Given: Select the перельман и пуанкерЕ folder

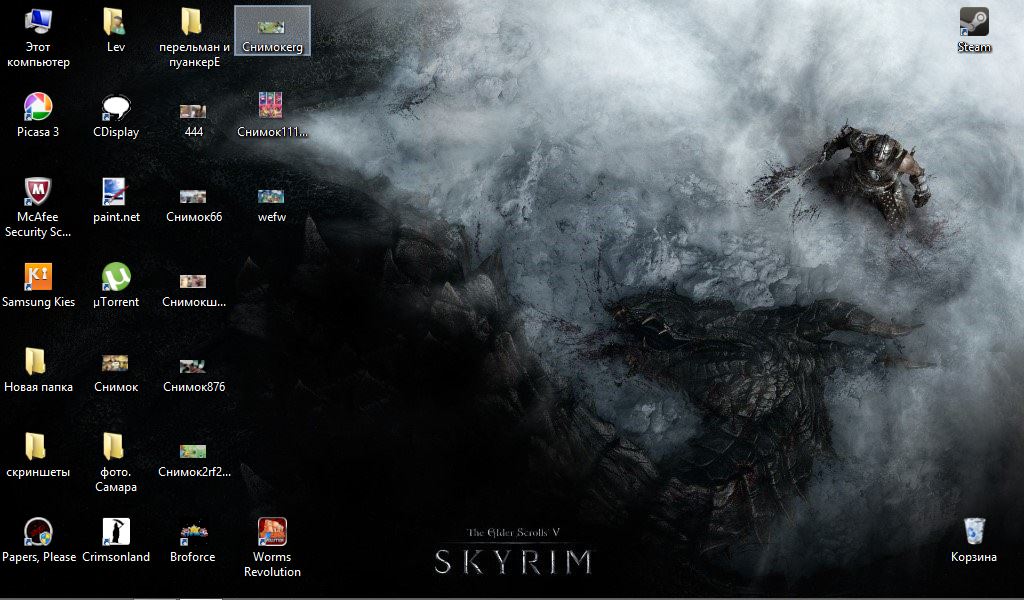Looking at the screenshot, I should coord(194,38).
